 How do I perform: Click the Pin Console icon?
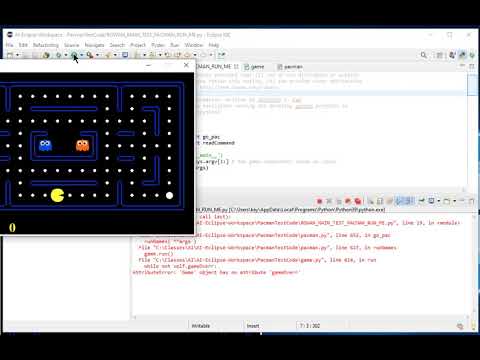tap(422, 201)
